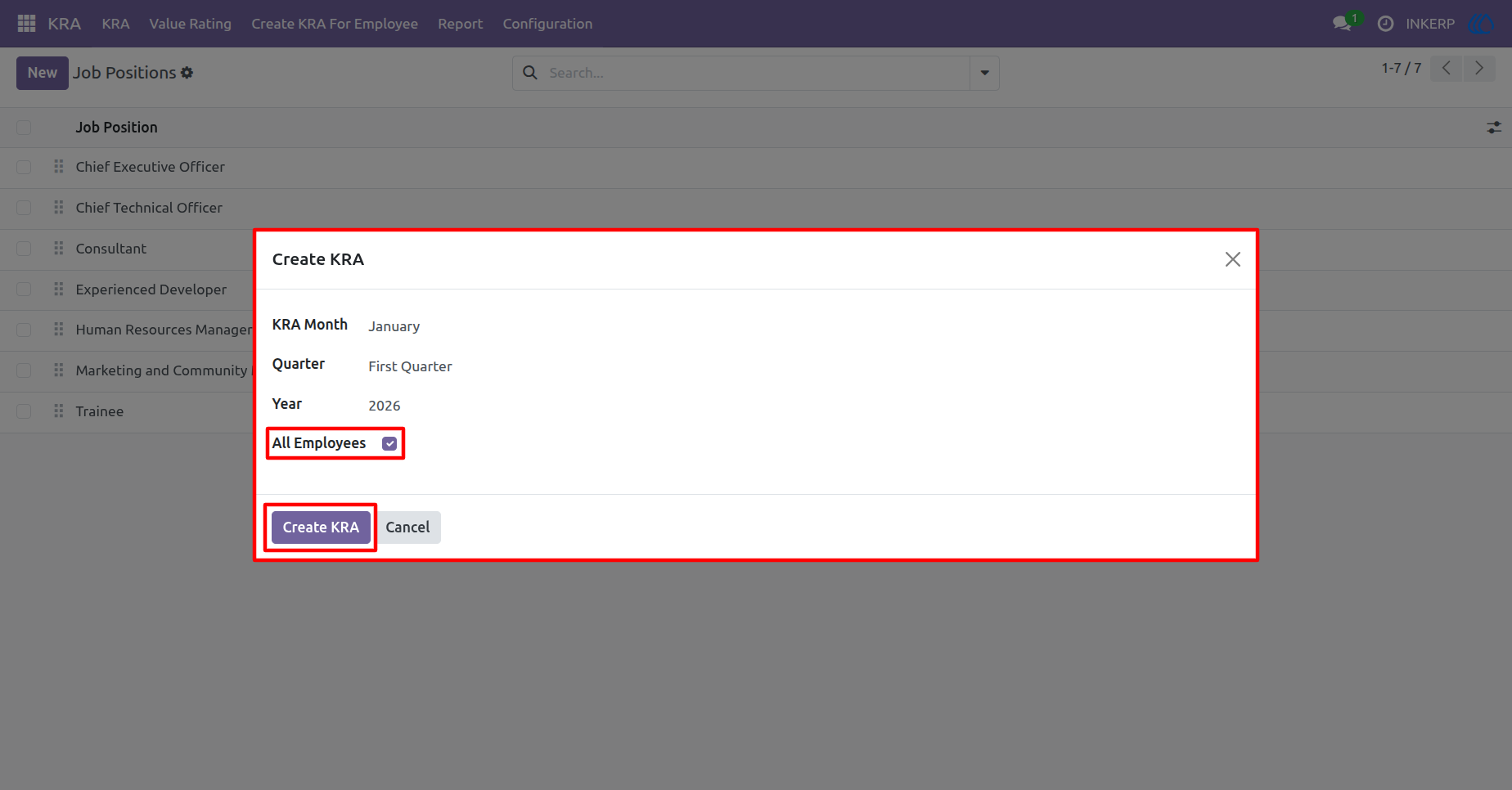The height and width of the screenshot is (790, 1512).
Task: Check the Chief Technical Officer row
Action: click(24, 208)
